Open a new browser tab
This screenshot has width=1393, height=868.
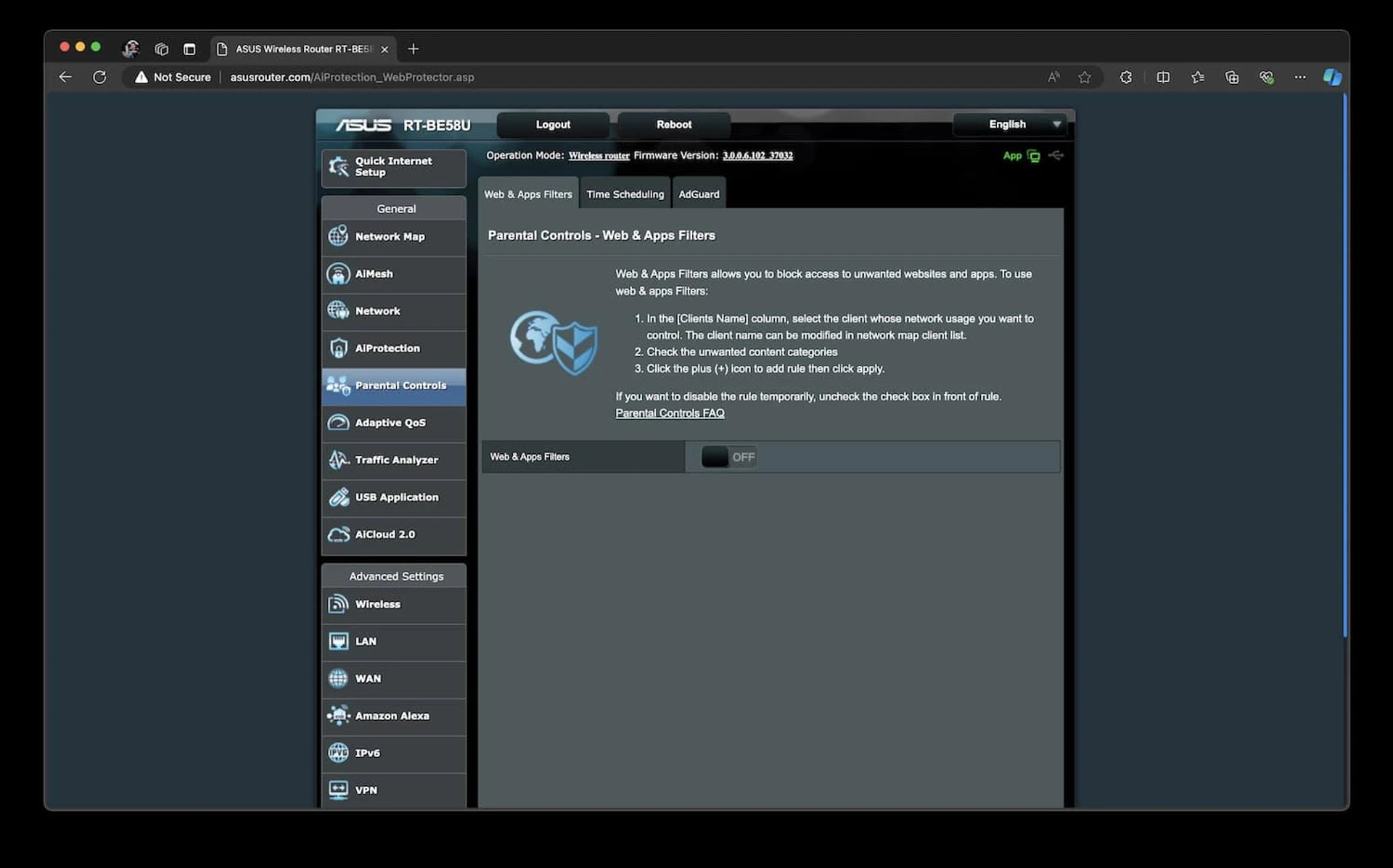coord(414,49)
